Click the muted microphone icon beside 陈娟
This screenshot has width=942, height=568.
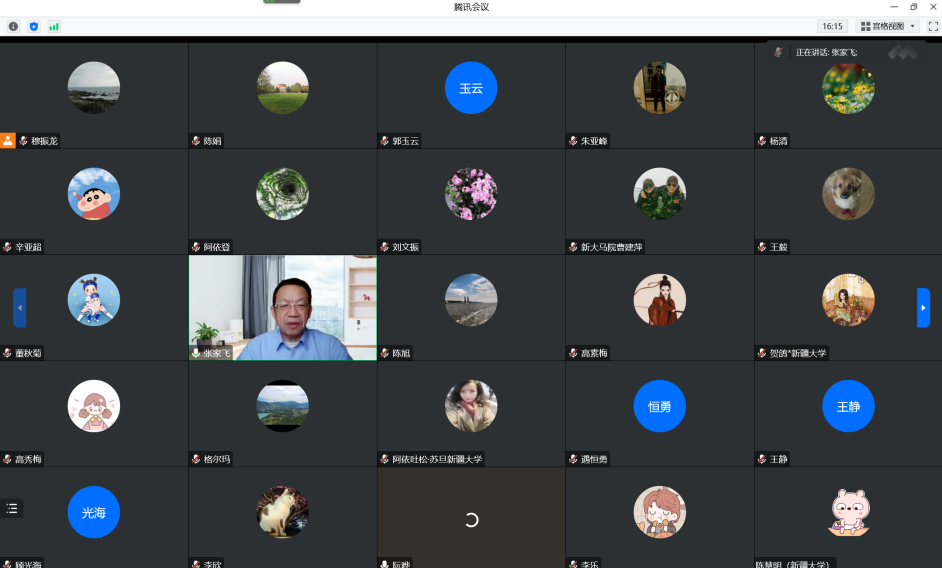tap(196, 141)
